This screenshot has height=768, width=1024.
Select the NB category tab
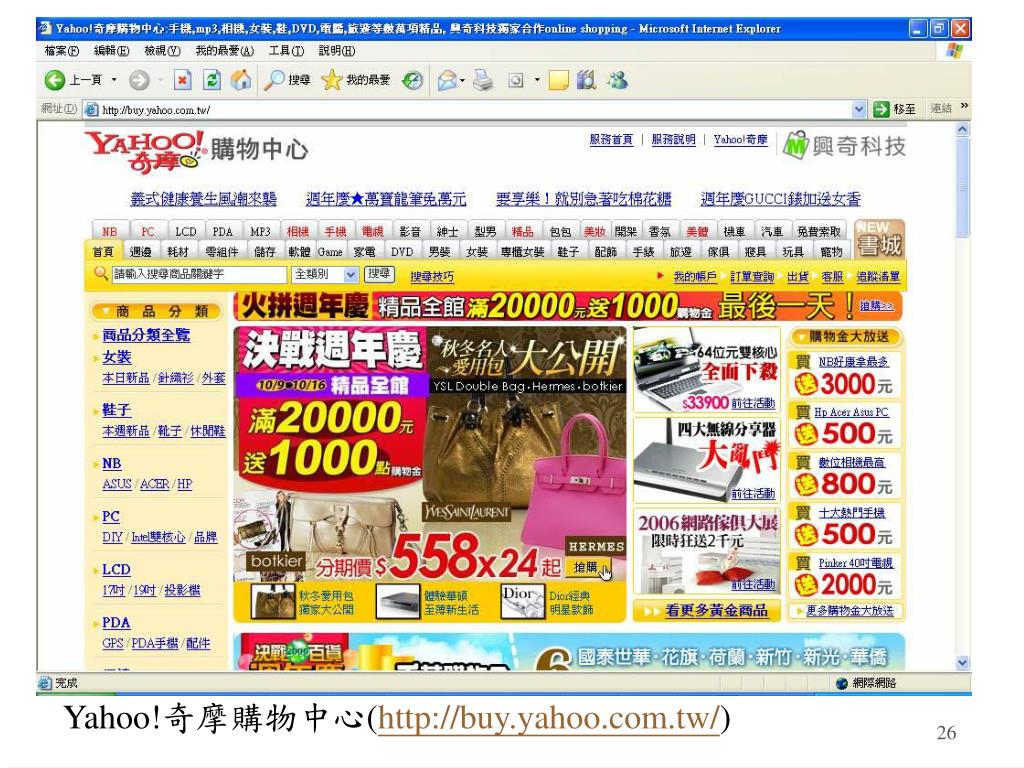pyautogui.click(x=109, y=231)
